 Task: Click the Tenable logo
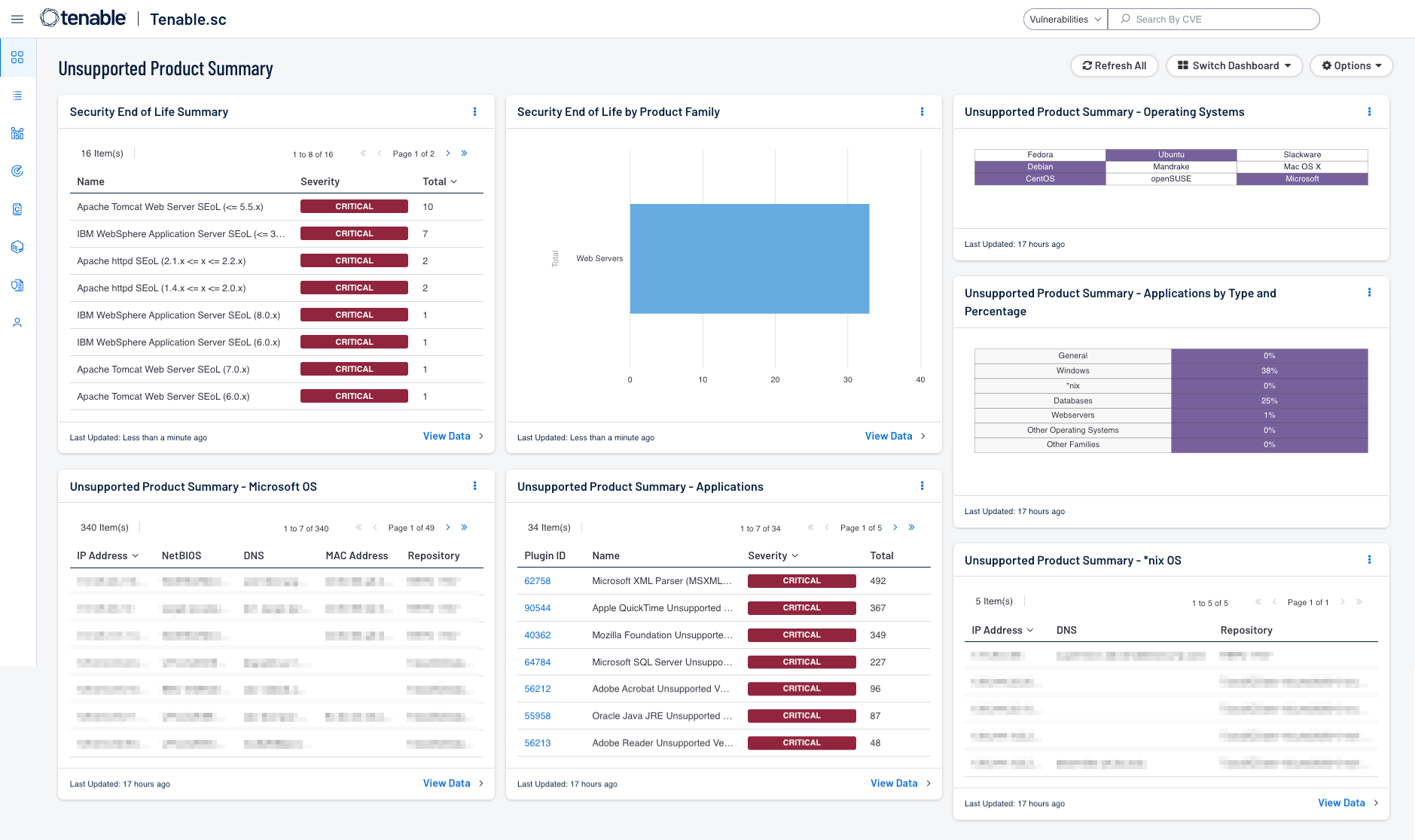click(83, 18)
